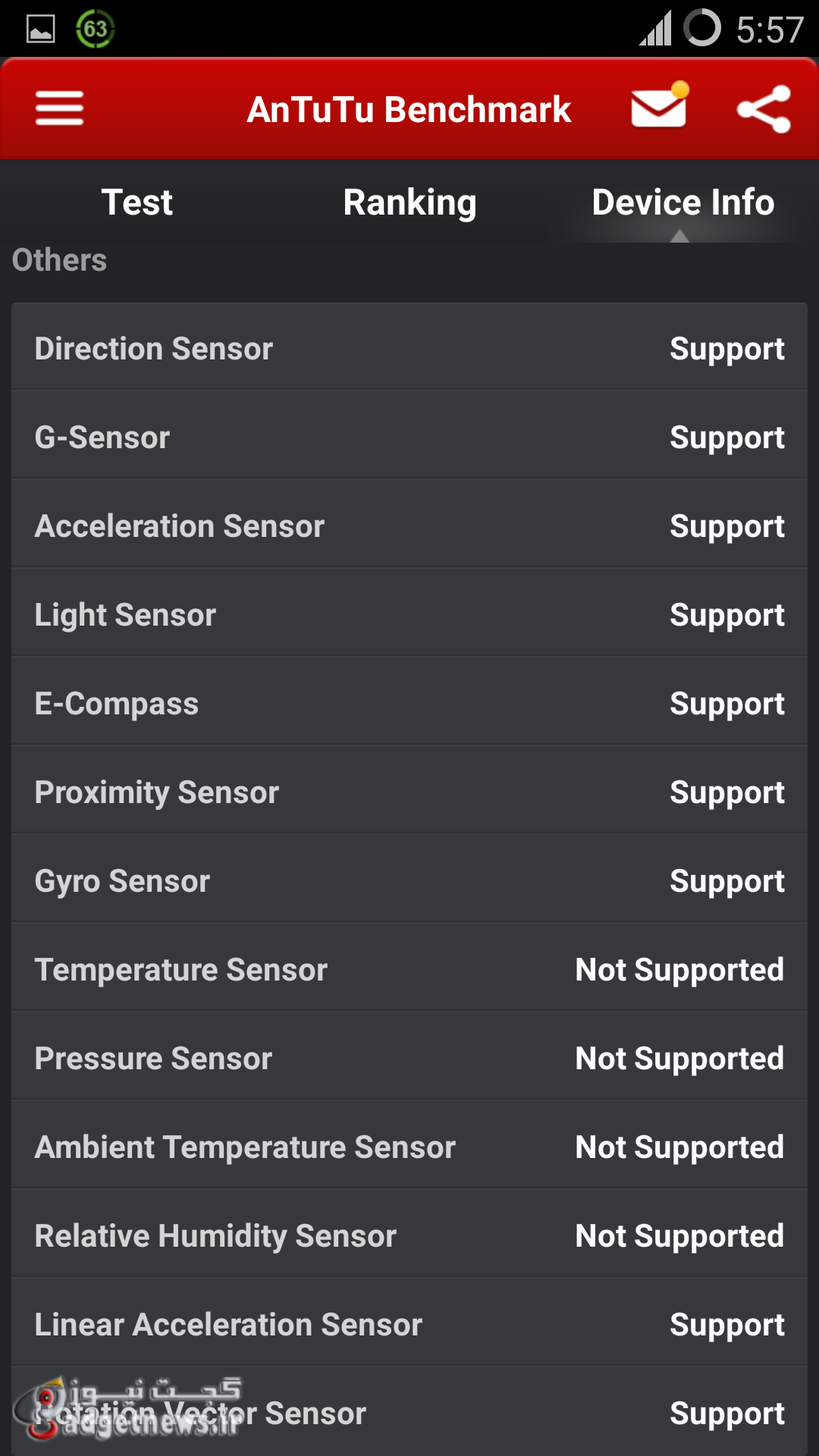The image size is (819, 1456).
Task: Tap the Gyro Sensor entry
Action: (x=409, y=880)
